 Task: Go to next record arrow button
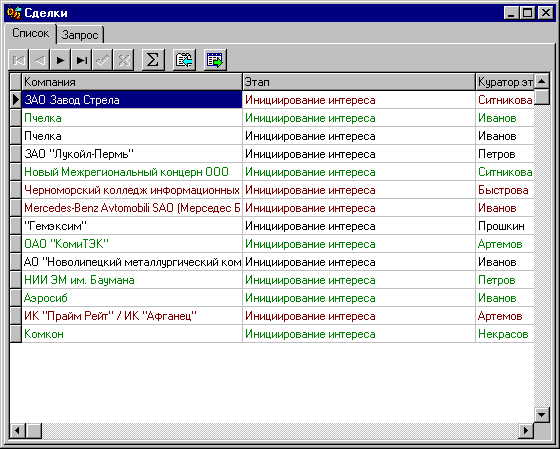(60, 60)
